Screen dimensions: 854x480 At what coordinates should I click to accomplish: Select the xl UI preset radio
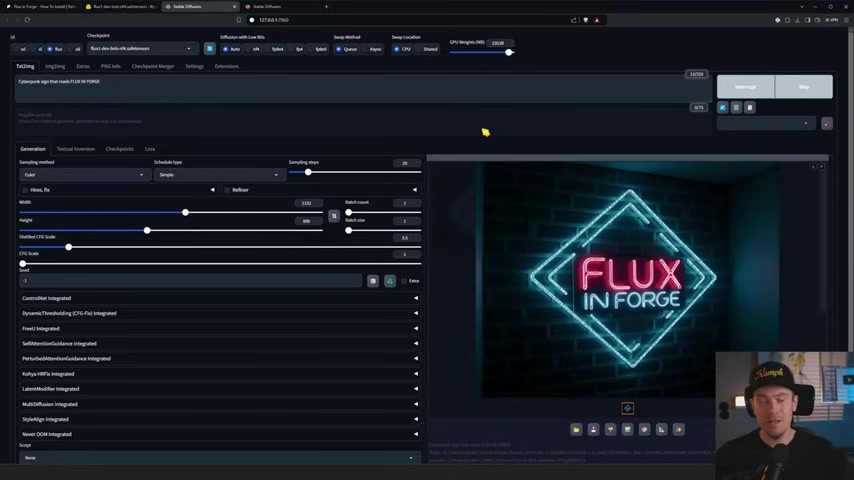coord(38,49)
